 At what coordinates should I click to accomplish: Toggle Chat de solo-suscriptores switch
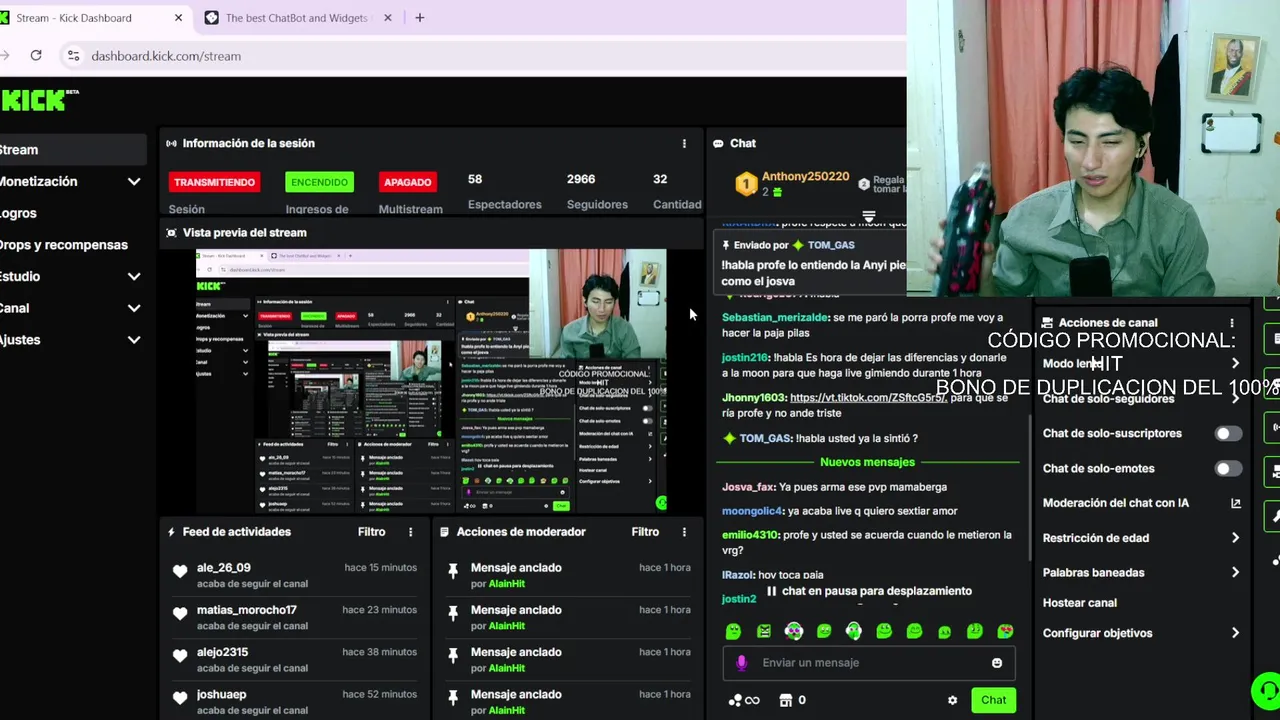click(1228, 434)
